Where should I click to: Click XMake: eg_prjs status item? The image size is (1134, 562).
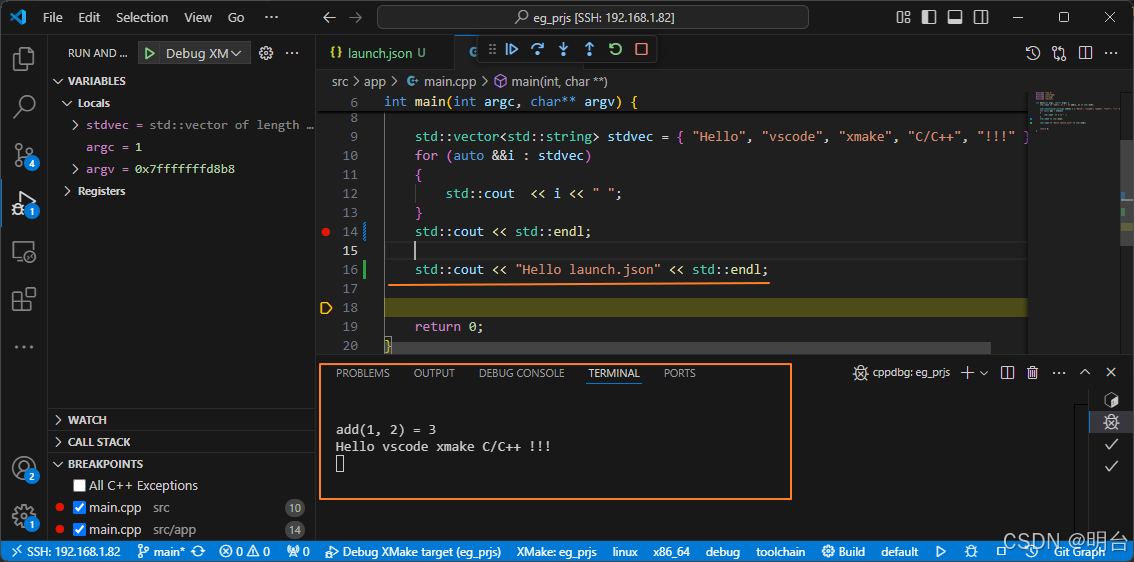(557, 552)
